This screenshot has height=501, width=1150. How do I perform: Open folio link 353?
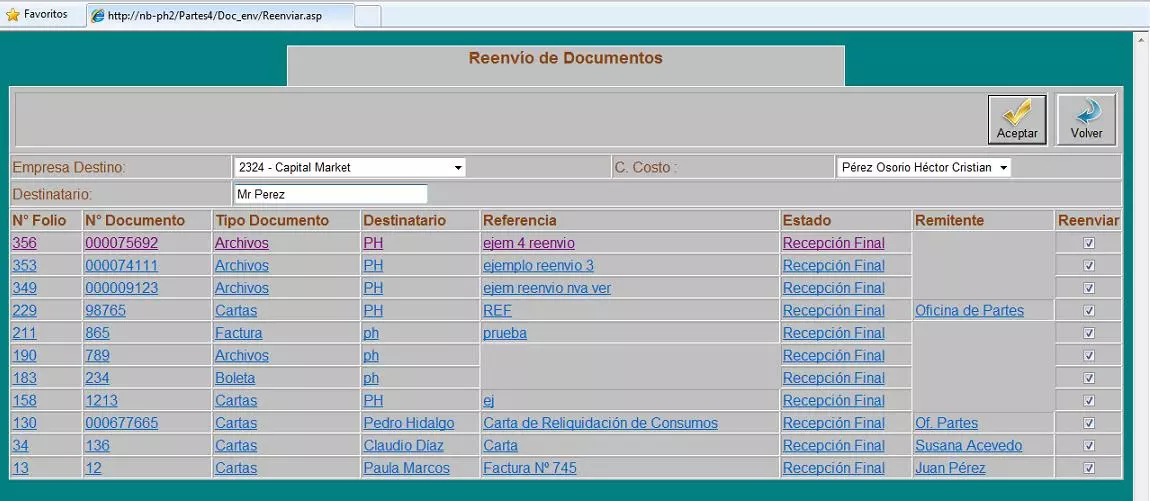coord(24,266)
